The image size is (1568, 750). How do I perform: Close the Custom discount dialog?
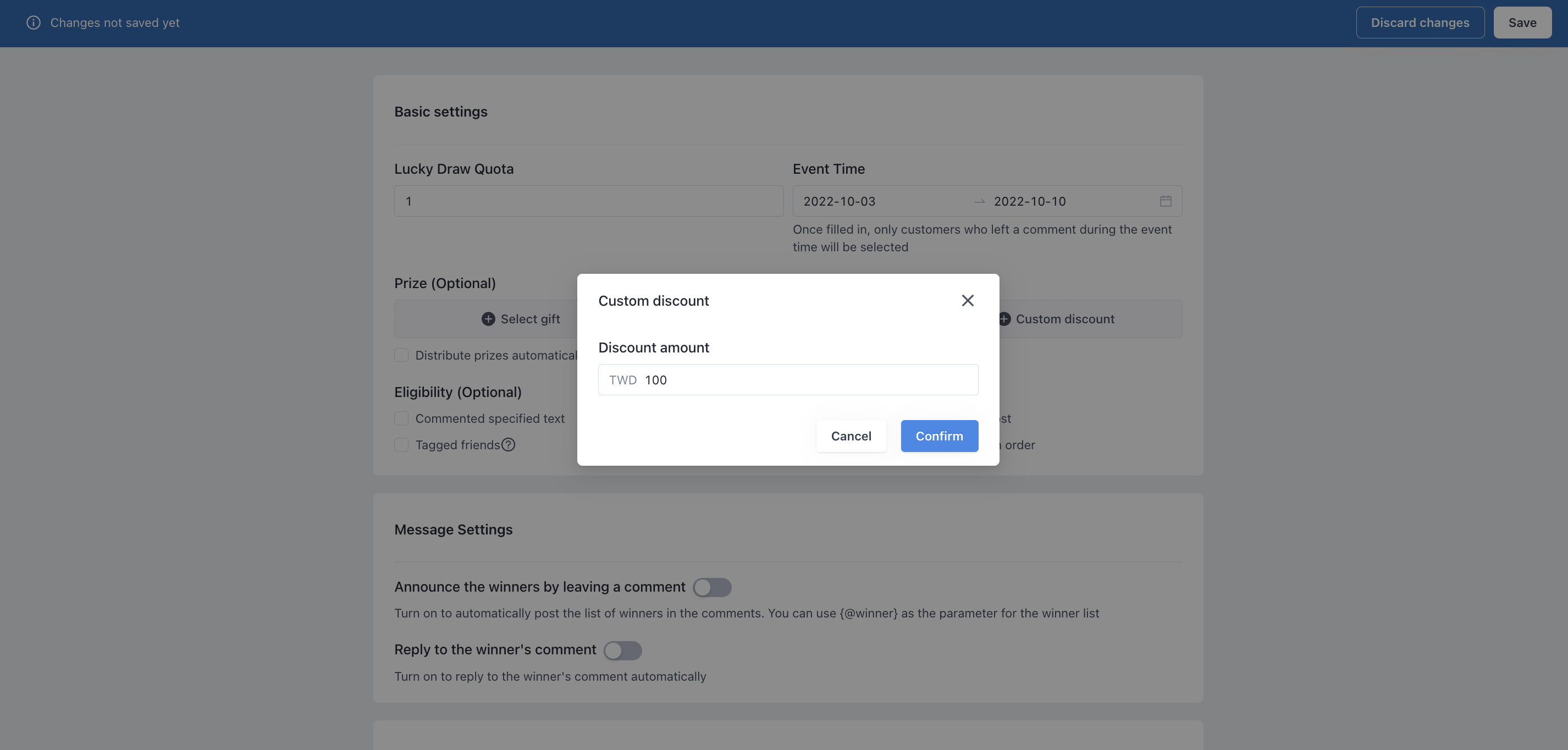967,300
